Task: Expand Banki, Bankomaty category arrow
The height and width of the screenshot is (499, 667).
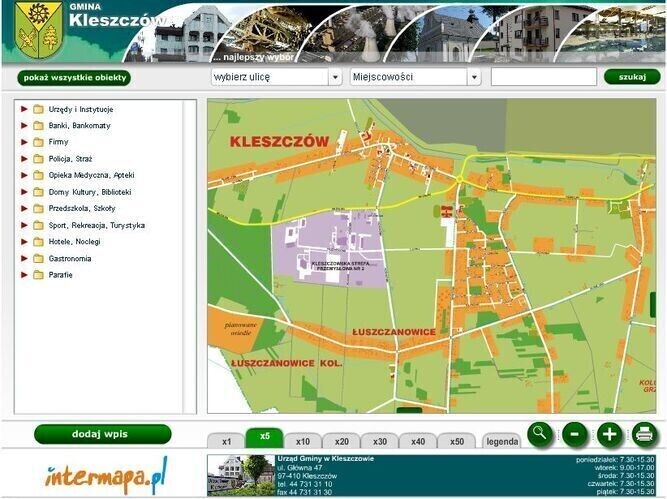Action: coord(24,125)
